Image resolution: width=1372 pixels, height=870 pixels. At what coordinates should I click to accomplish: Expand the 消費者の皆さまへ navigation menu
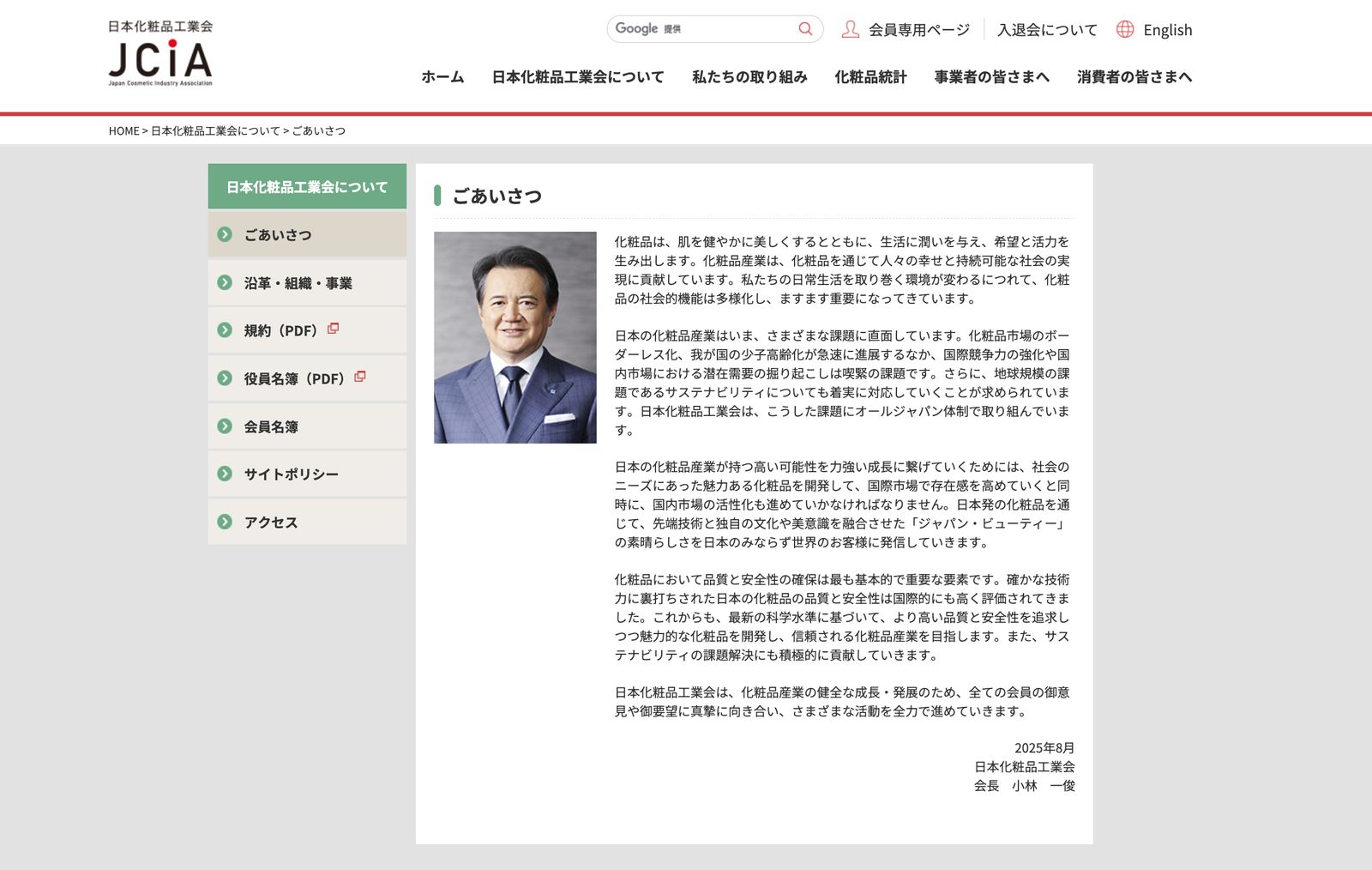point(1134,77)
